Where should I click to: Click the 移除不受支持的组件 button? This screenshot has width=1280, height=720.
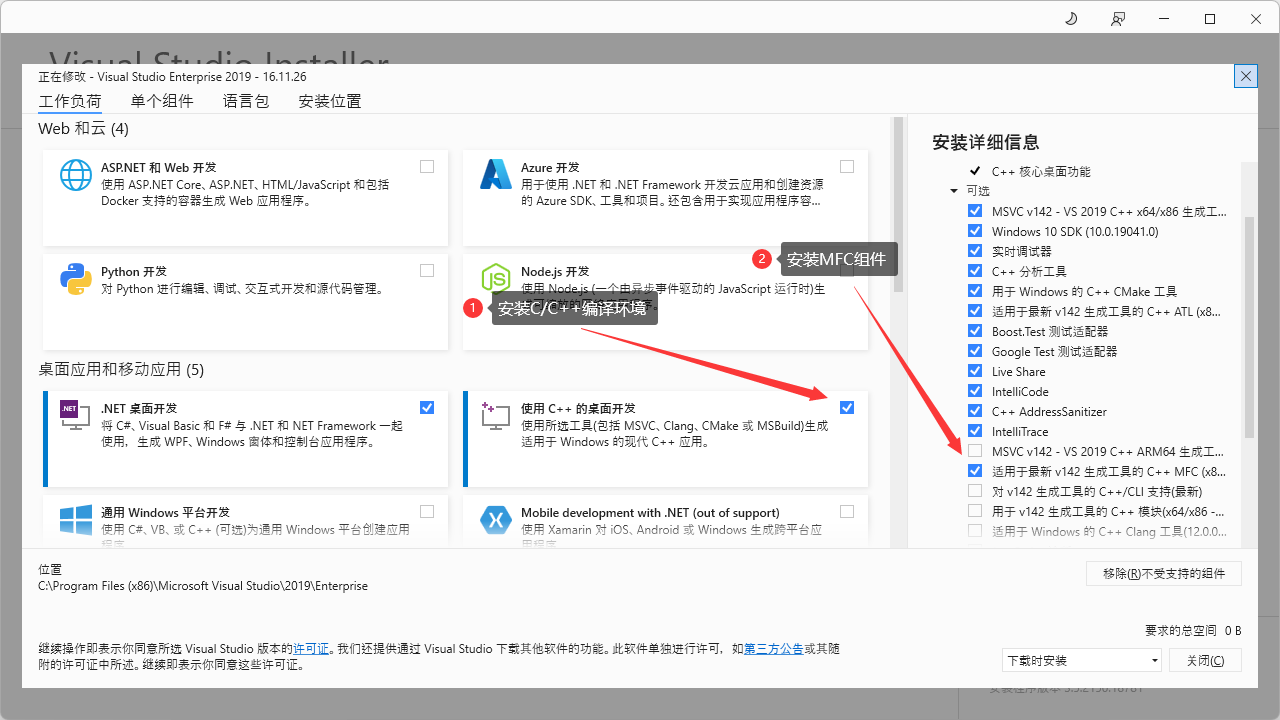pos(1163,573)
